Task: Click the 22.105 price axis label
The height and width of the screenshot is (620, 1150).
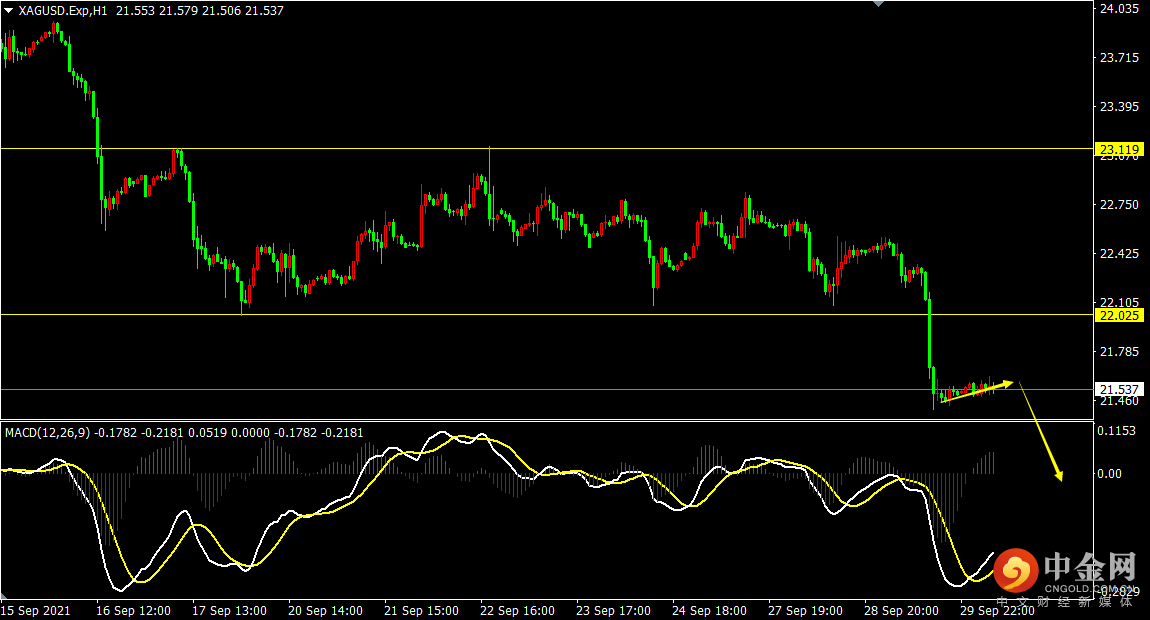Action: tap(1118, 302)
